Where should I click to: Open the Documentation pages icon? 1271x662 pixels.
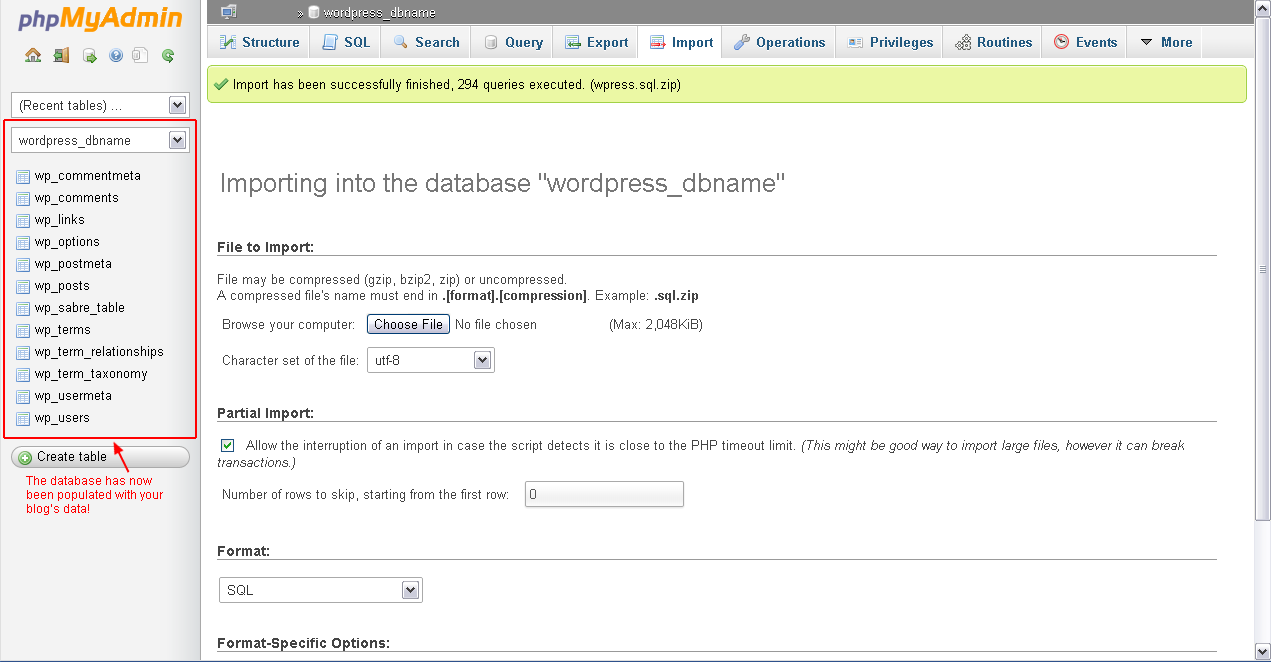(x=141, y=56)
